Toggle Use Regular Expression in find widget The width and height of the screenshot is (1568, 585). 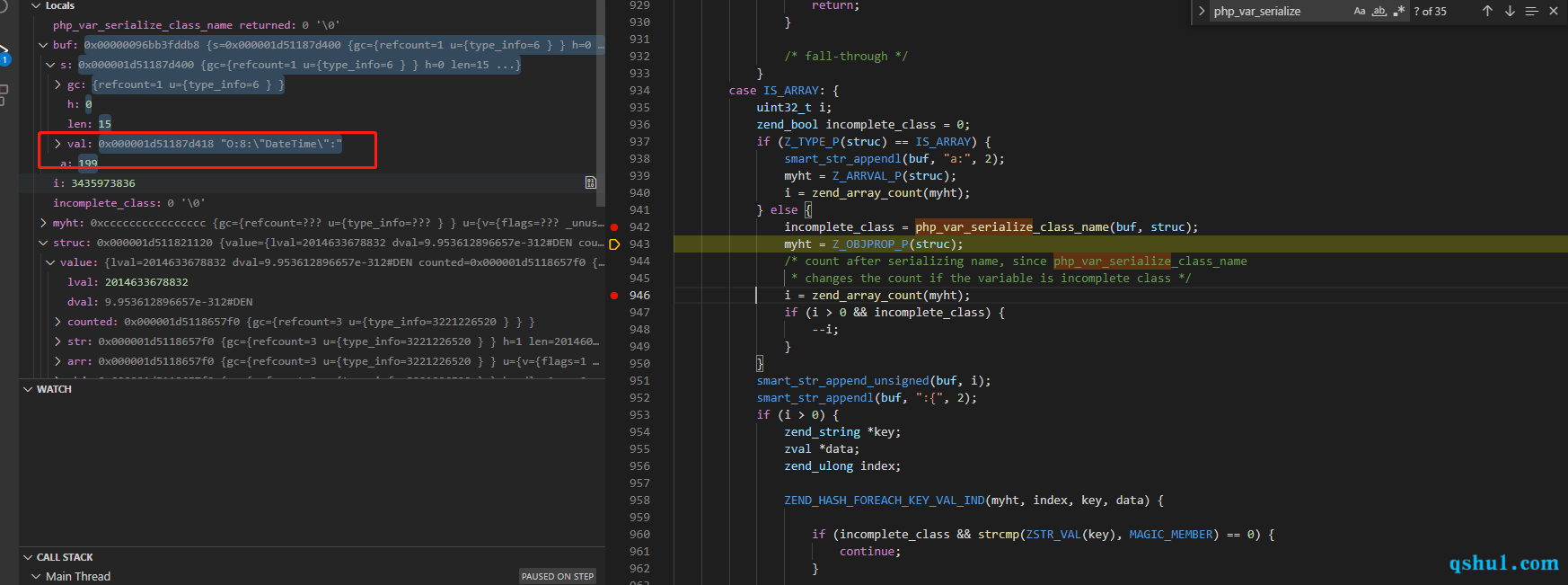[x=1398, y=11]
